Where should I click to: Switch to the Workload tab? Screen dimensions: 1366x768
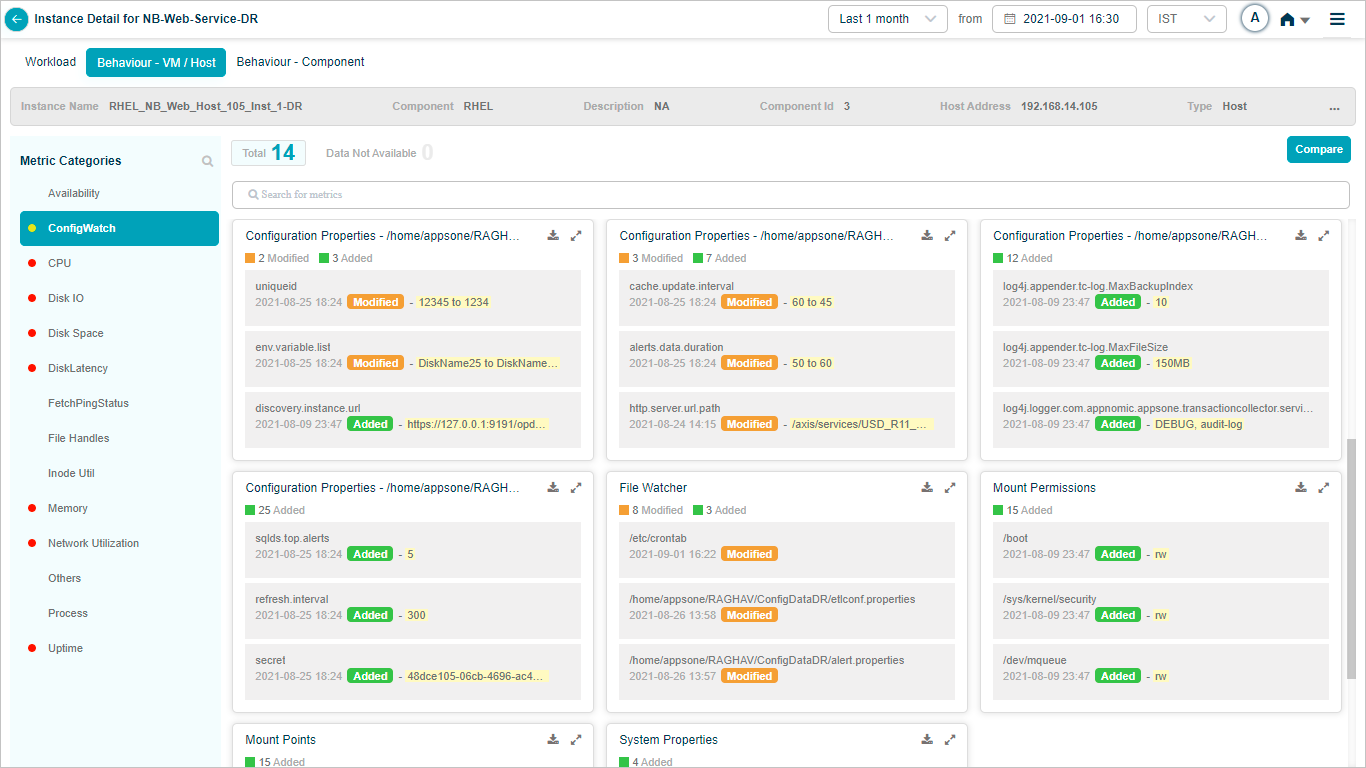(x=50, y=62)
